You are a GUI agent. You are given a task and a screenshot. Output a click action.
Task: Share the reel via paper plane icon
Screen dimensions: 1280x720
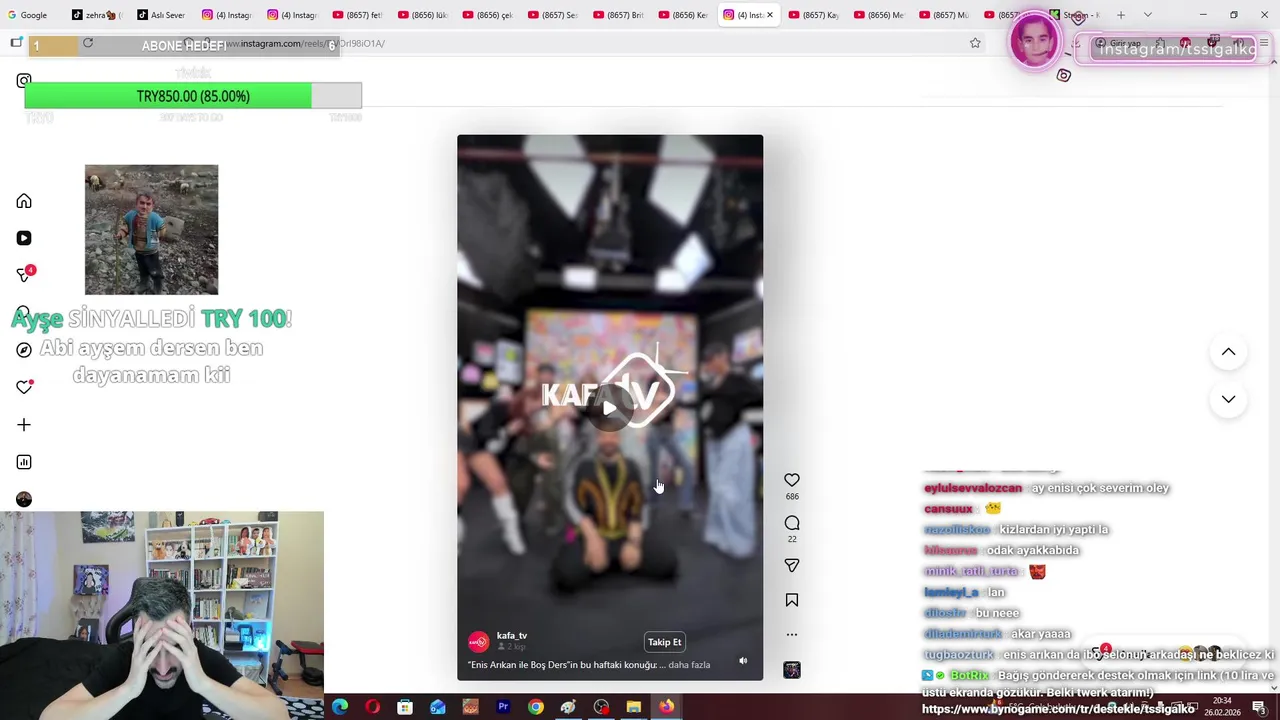point(792,566)
